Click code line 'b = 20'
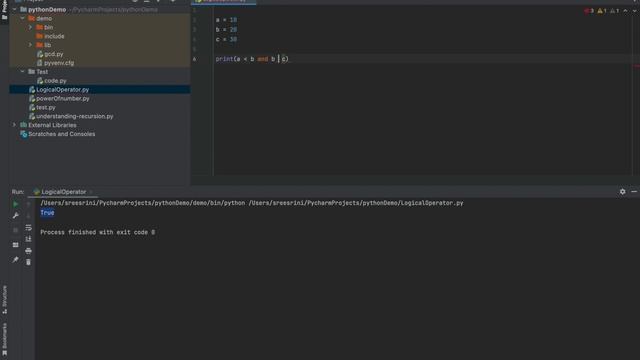The height and width of the screenshot is (360, 640). click(x=226, y=29)
